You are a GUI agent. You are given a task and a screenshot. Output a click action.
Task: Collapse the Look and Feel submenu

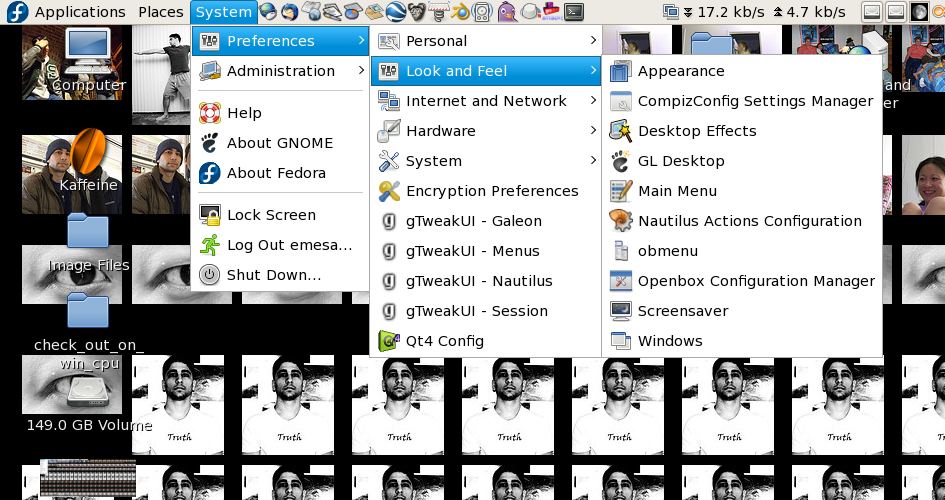(486, 71)
